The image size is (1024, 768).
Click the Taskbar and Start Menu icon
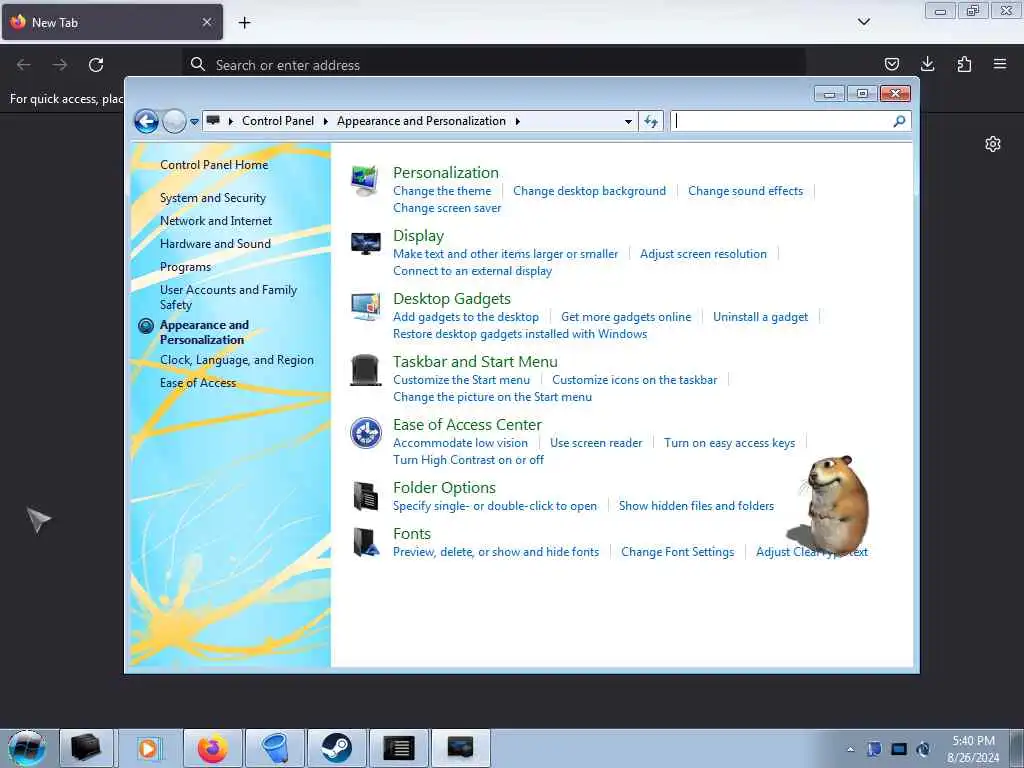point(365,370)
